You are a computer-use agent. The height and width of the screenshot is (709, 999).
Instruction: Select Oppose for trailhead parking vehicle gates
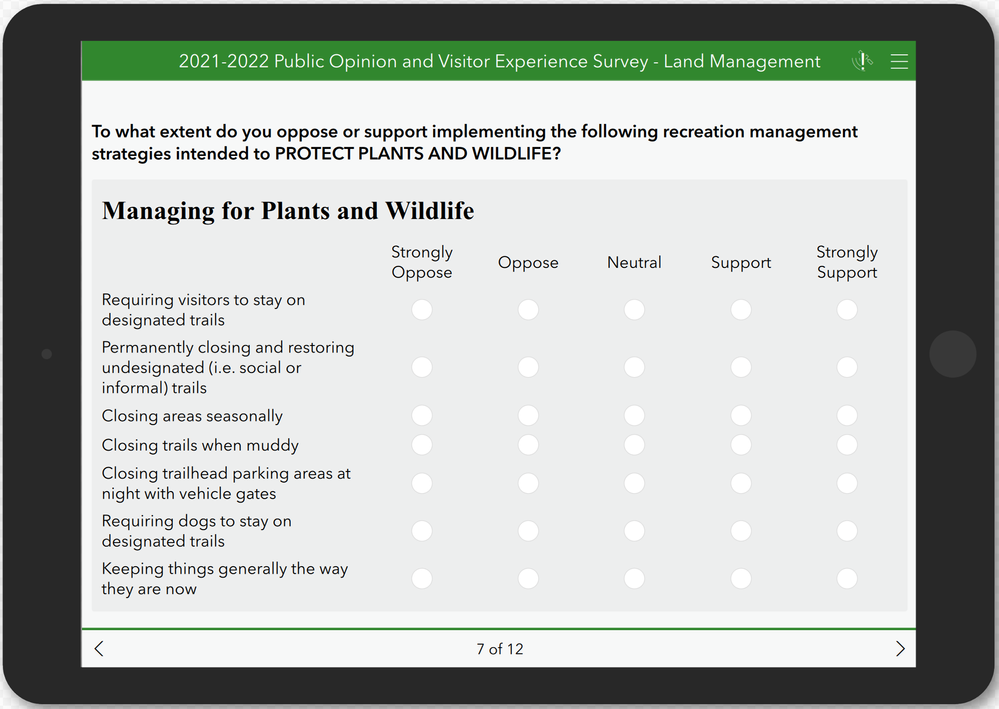tap(528, 484)
